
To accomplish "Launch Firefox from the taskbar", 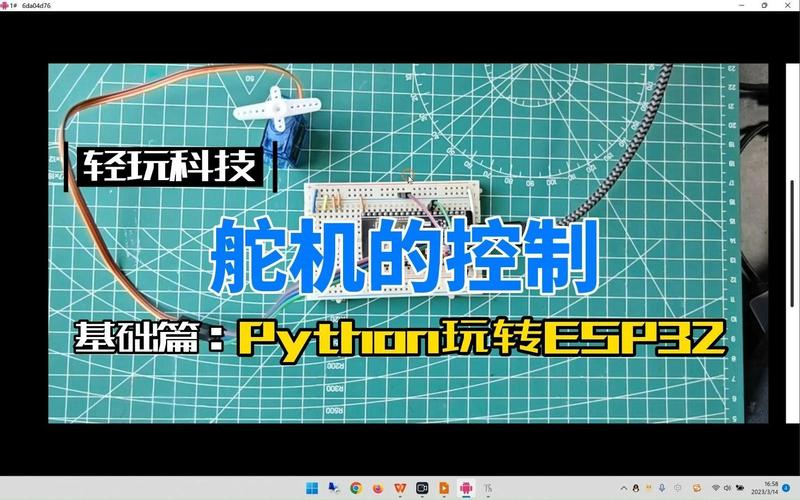I will tap(378, 488).
